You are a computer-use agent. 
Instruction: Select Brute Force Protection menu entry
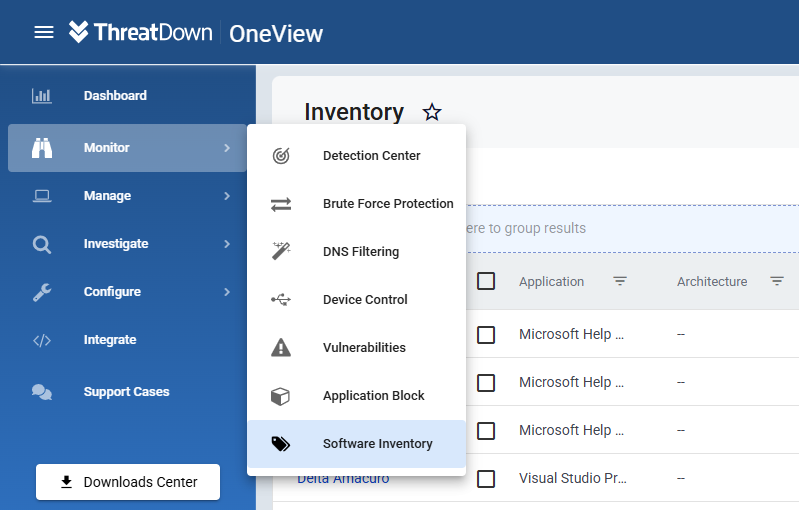357,204
